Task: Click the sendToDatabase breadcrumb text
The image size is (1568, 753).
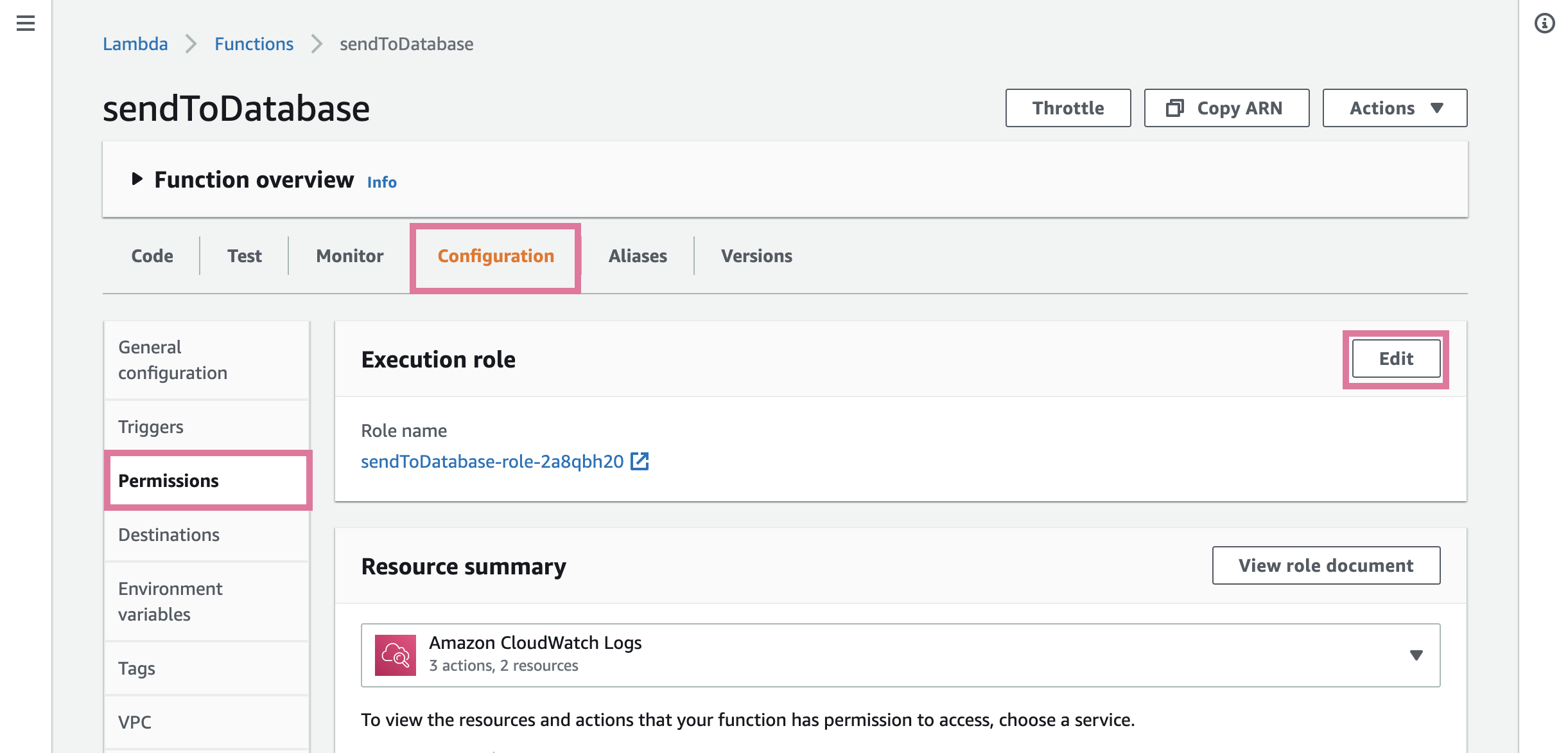Action: tap(406, 44)
